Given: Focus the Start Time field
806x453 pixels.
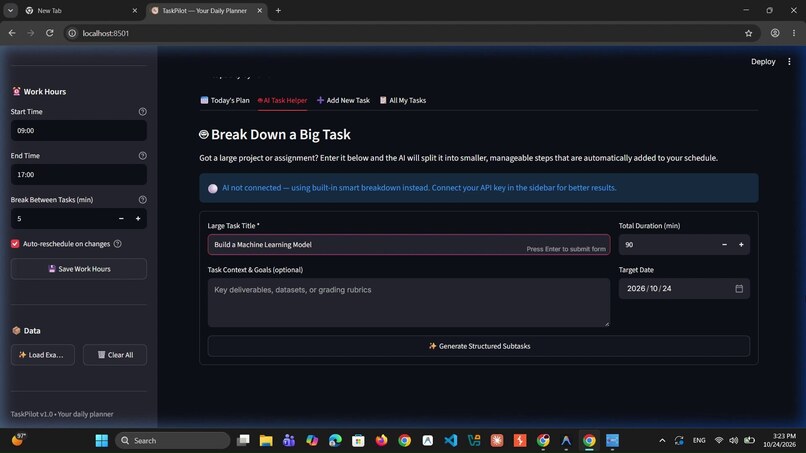Looking at the screenshot, I should 79,131.
